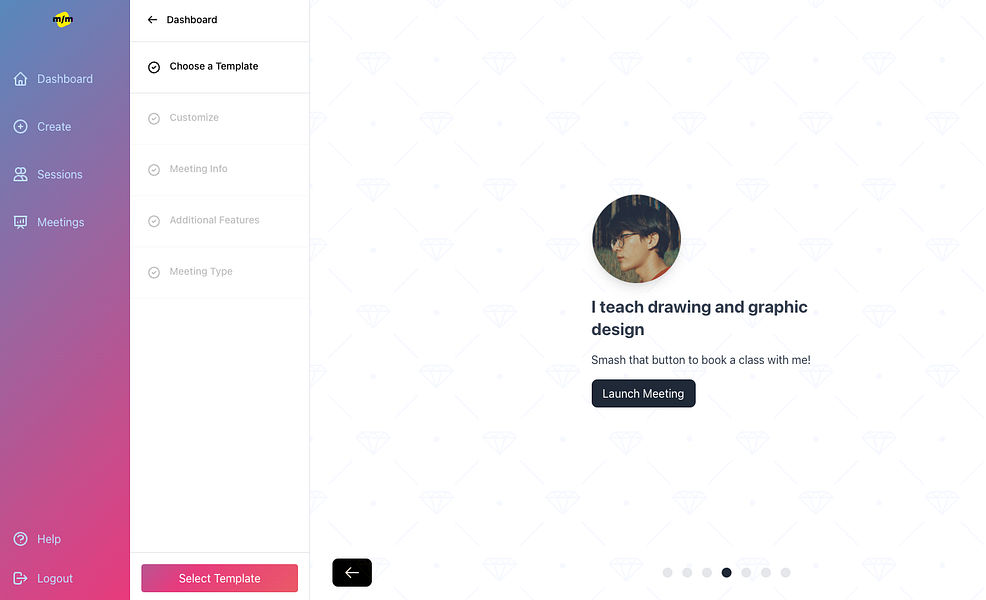Open the Additional Features step

pos(219,221)
